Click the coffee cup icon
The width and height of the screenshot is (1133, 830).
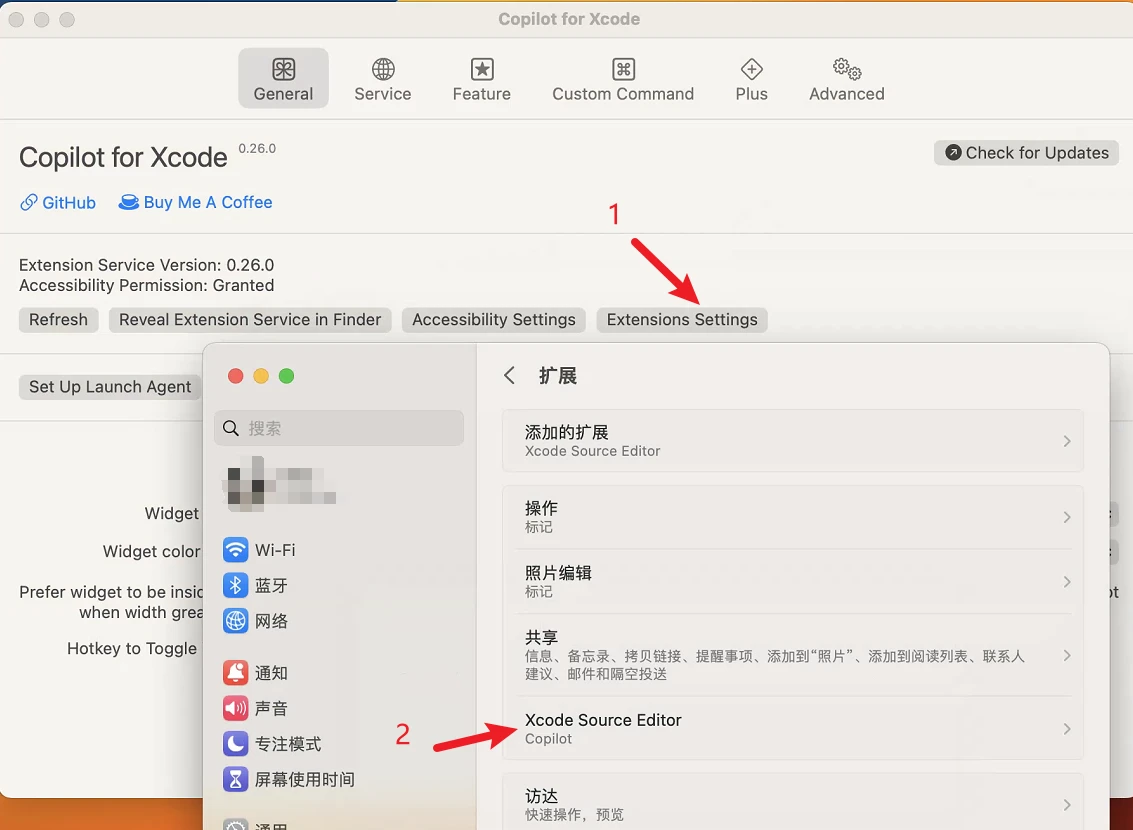(129, 202)
